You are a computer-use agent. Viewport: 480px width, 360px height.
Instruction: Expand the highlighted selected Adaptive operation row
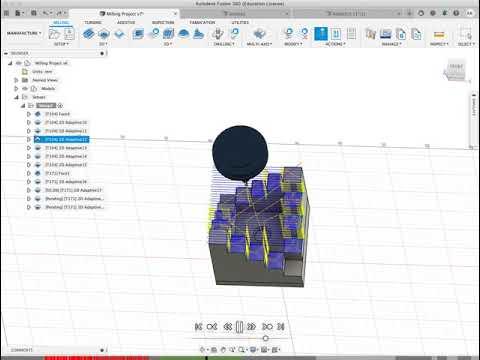pyautogui.click(x=29, y=139)
